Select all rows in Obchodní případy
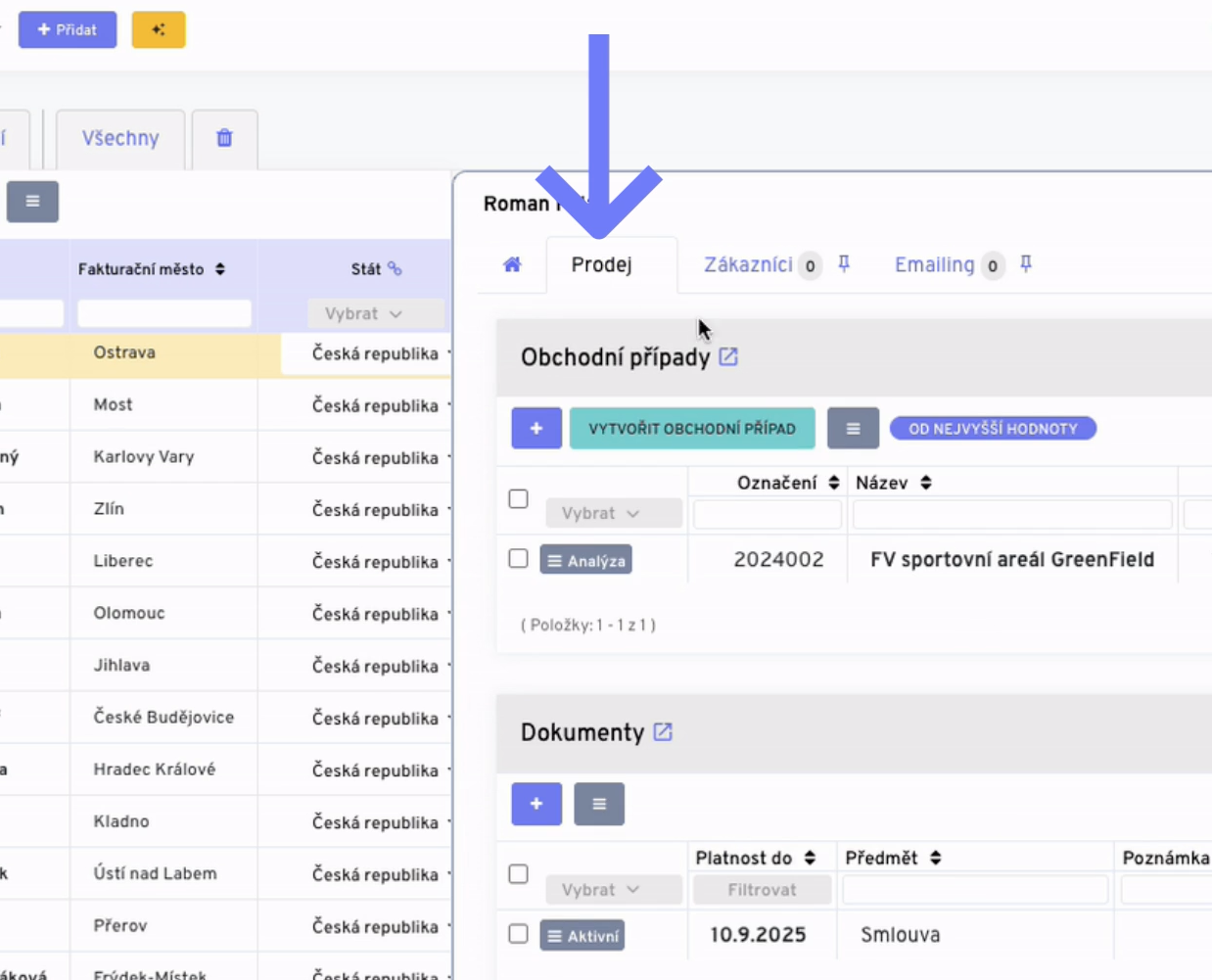The image size is (1212, 980). click(519, 499)
